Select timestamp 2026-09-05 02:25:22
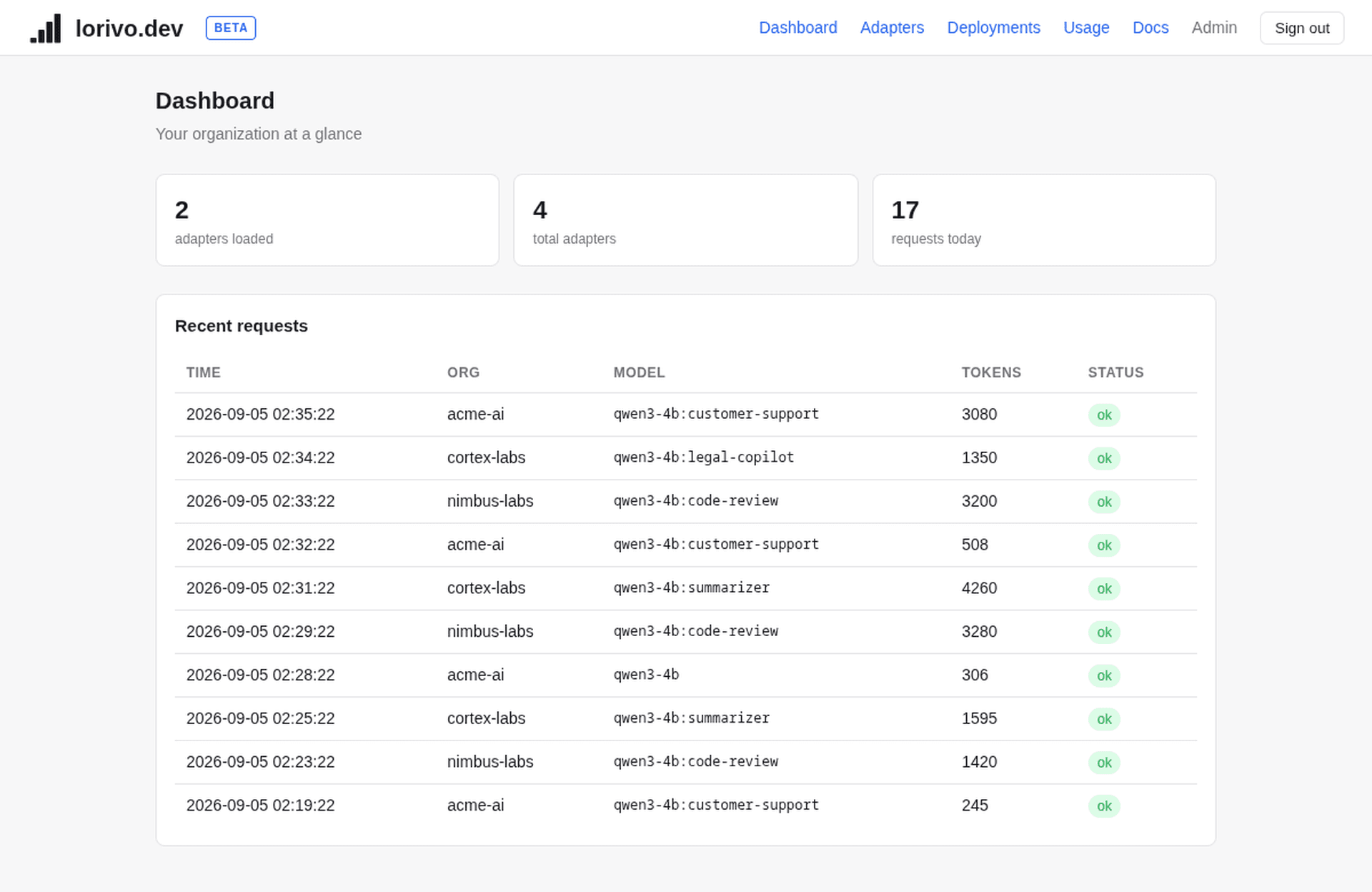1372x892 pixels. click(x=260, y=719)
